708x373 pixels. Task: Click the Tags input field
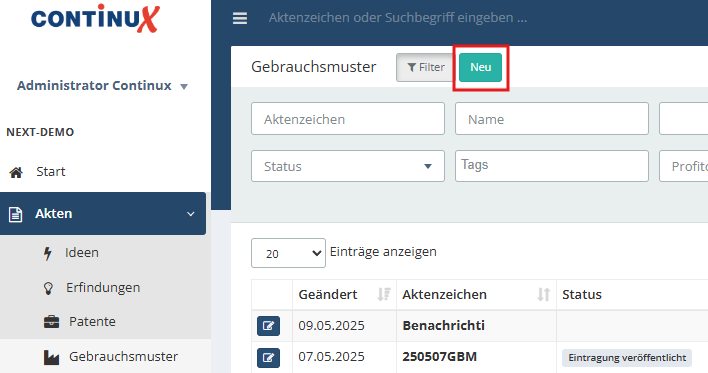coord(552,166)
